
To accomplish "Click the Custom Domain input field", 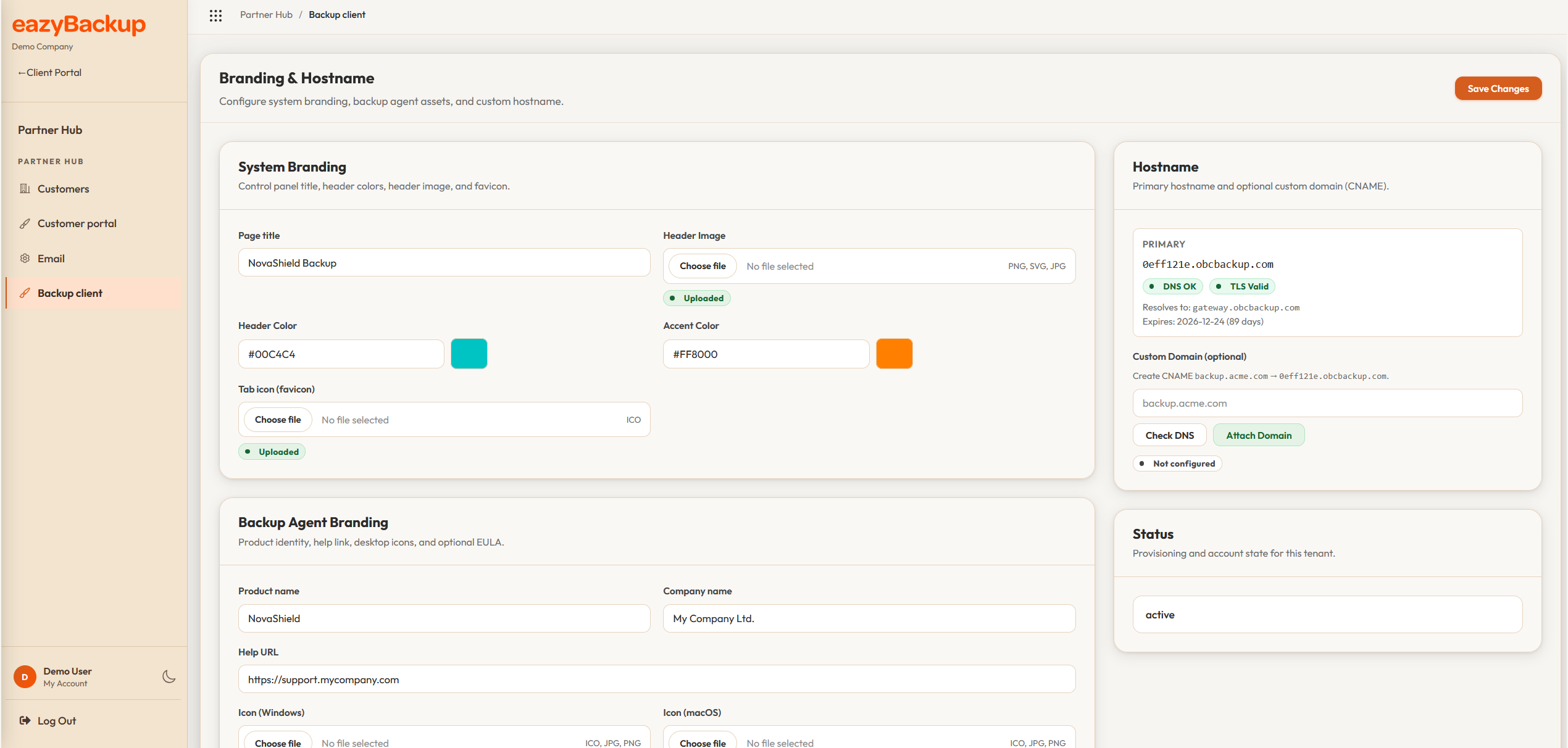I will pyautogui.click(x=1328, y=403).
